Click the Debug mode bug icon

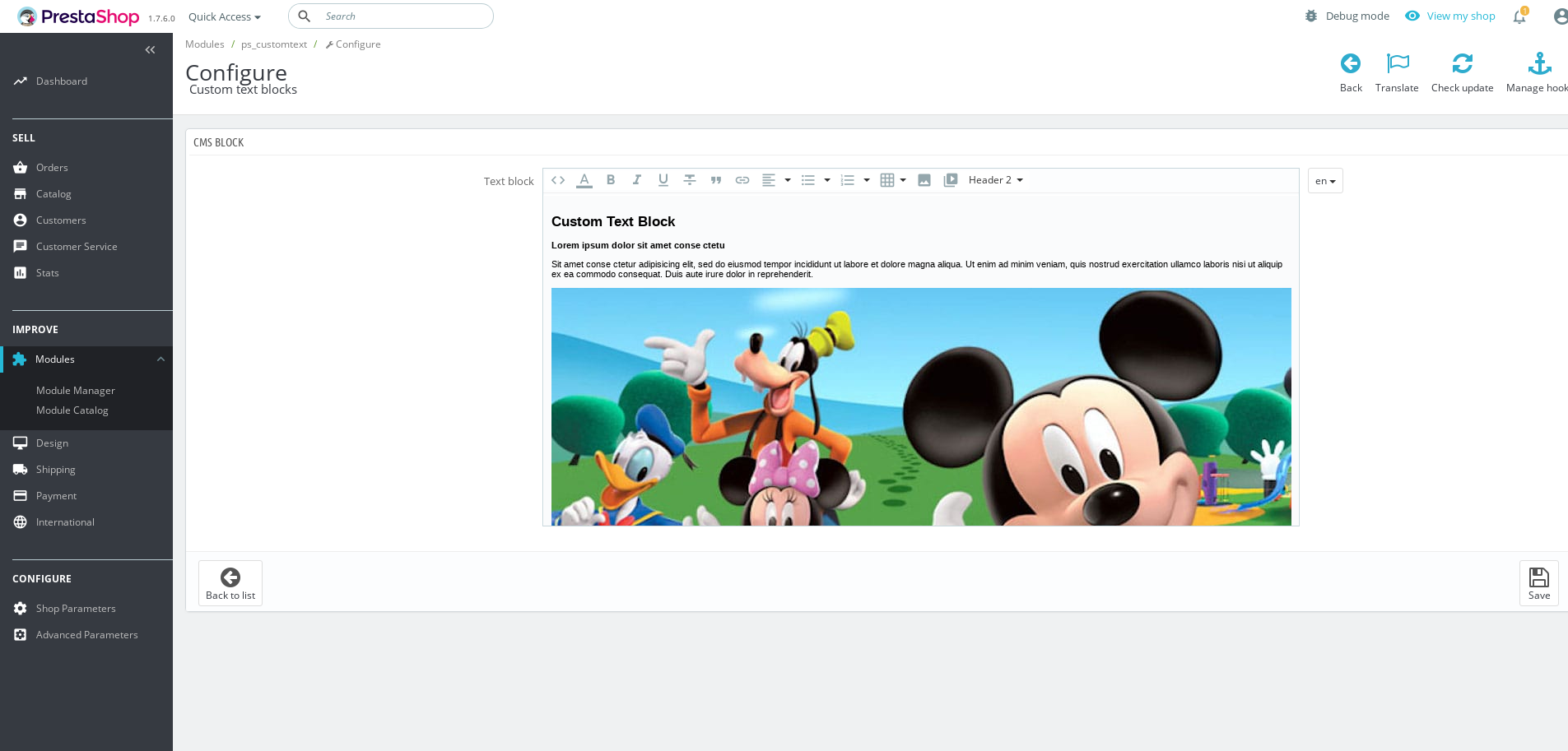[1311, 16]
